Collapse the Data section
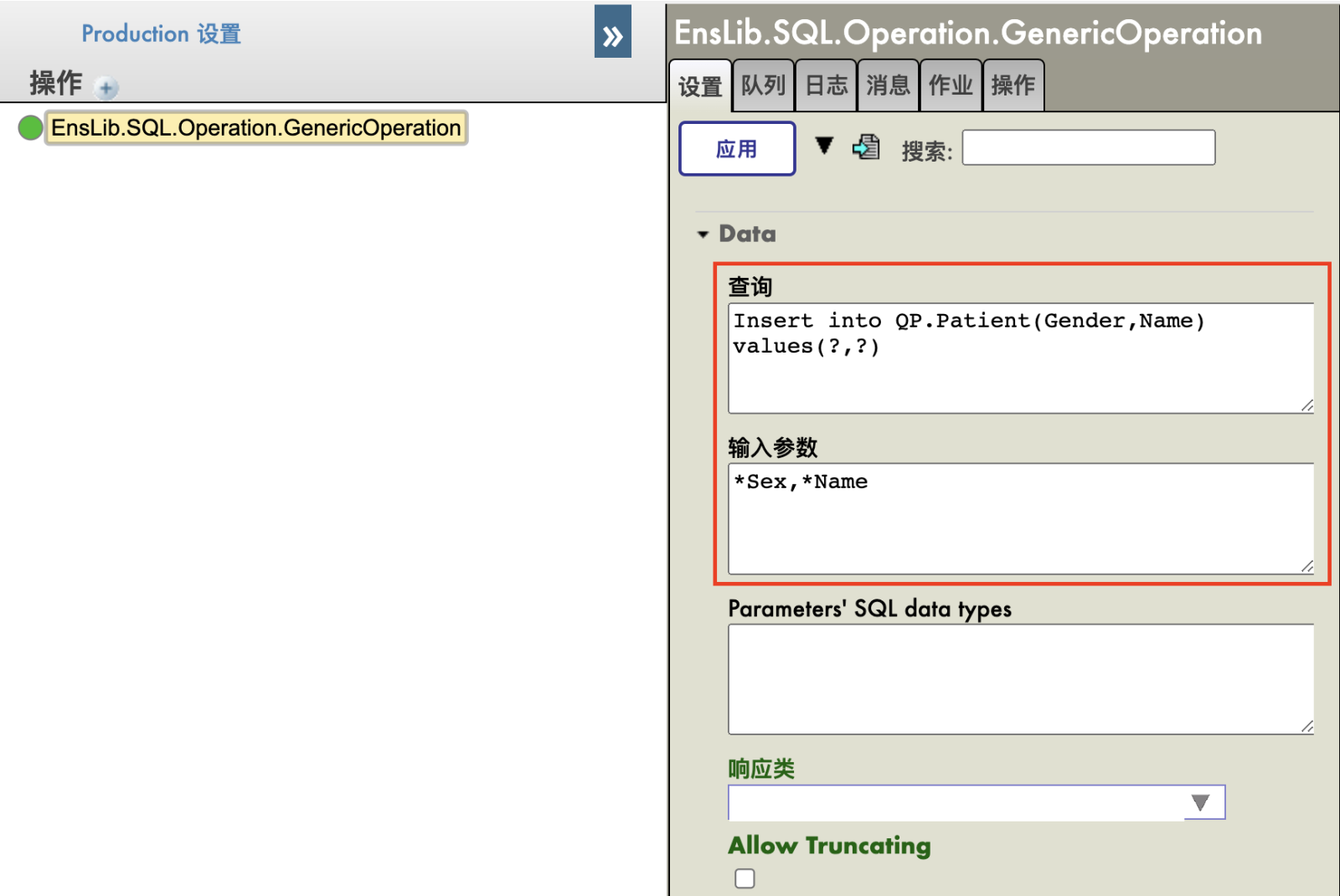 (x=703, y=234)
